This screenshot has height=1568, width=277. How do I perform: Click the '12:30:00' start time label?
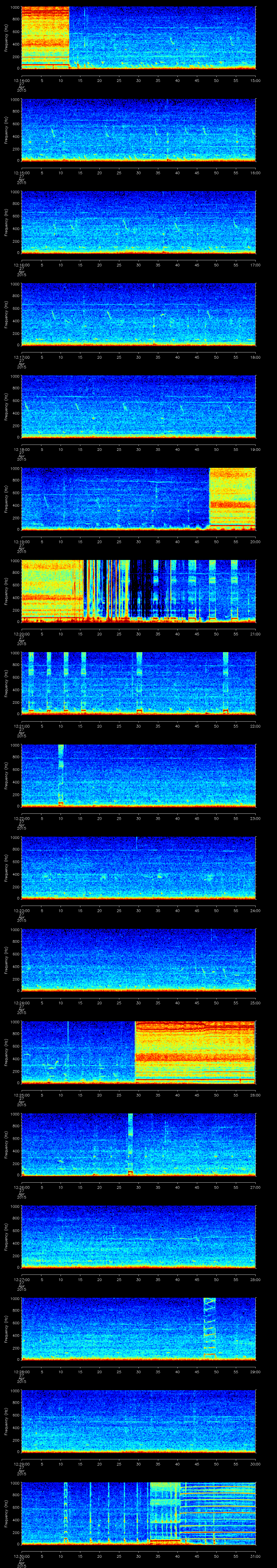[x=21, y=1556]
